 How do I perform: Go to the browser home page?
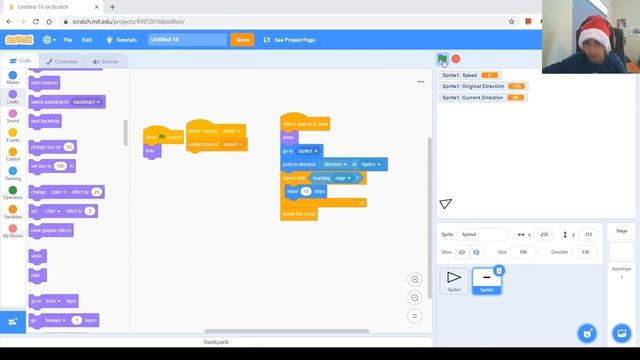(x=49, y=22)
